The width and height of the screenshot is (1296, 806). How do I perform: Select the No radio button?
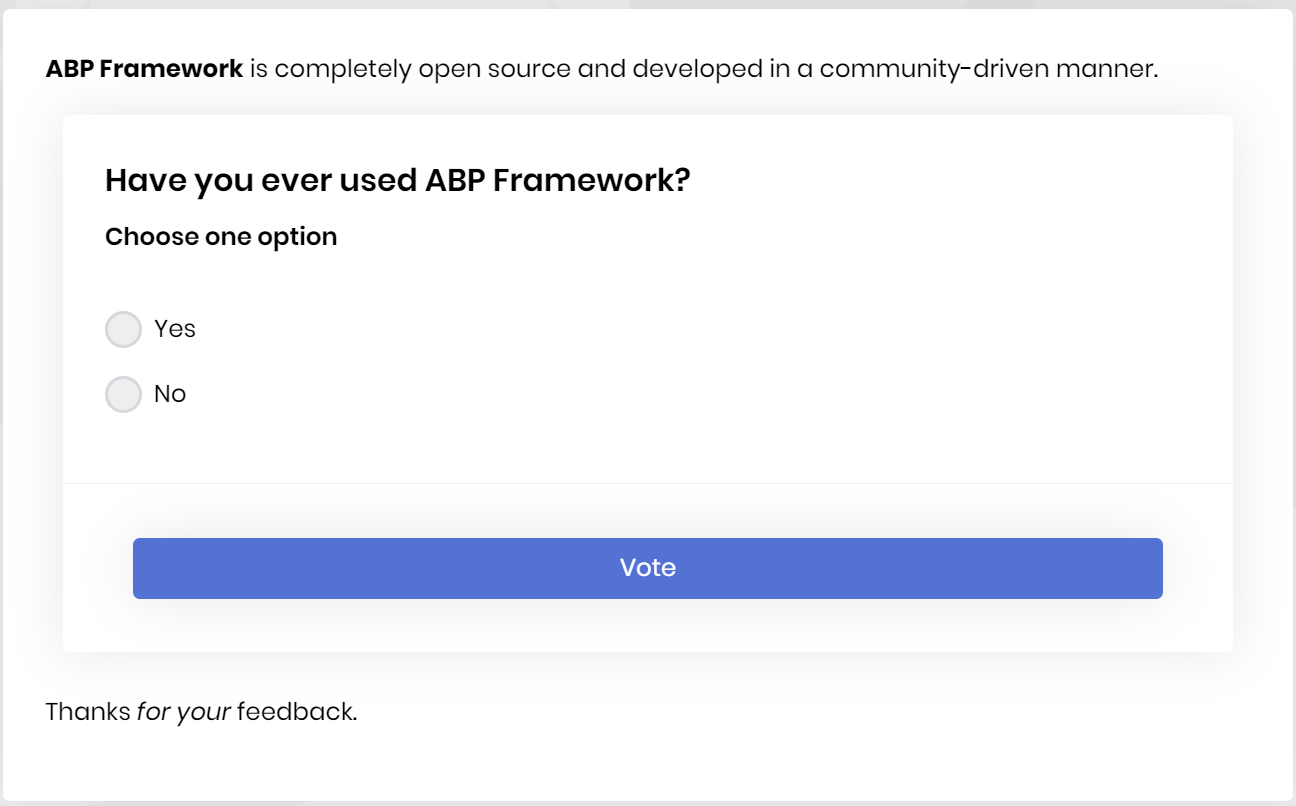[x=123, y=394]
